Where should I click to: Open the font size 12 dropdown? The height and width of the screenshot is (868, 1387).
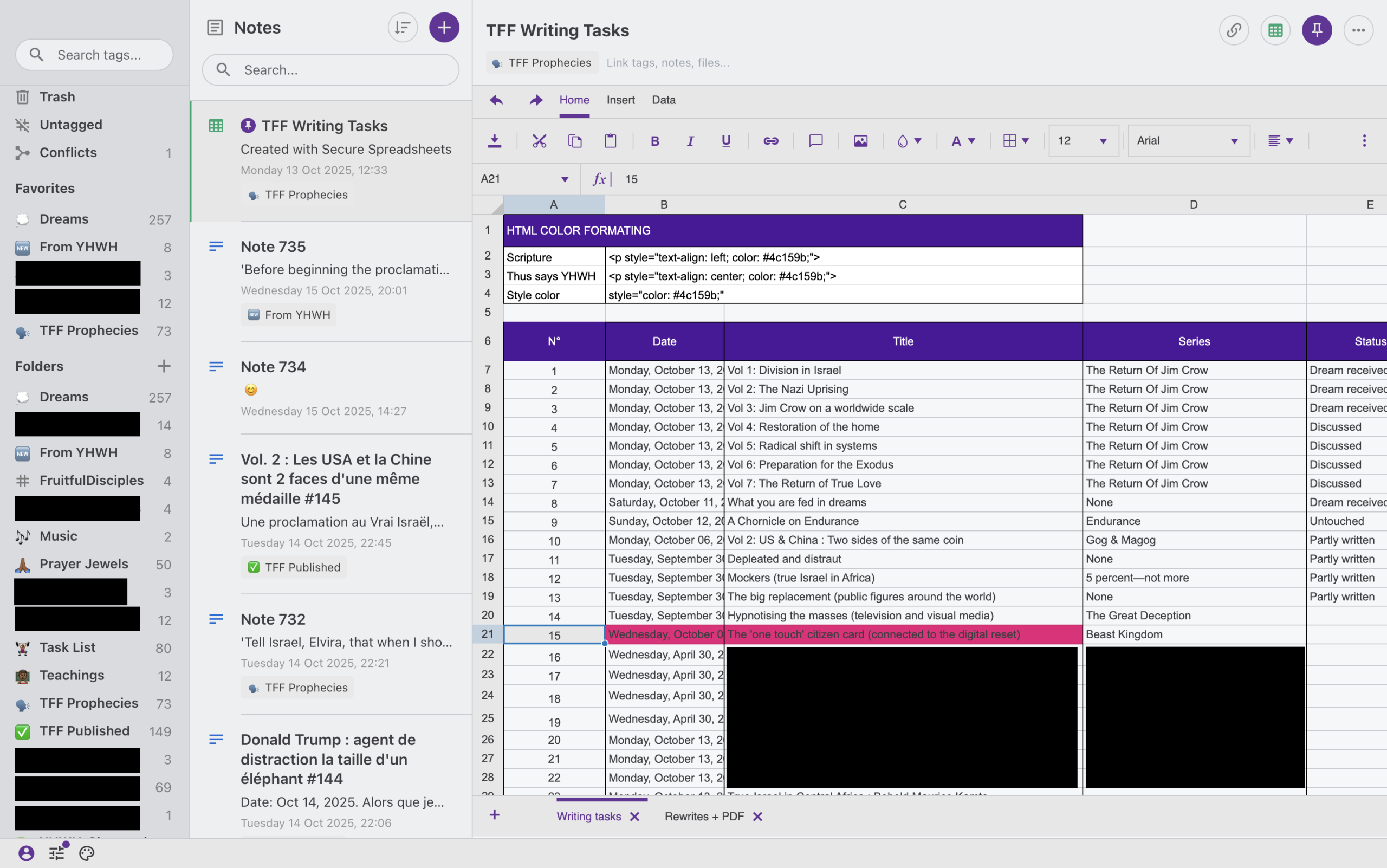click(x=1083, y=141)
